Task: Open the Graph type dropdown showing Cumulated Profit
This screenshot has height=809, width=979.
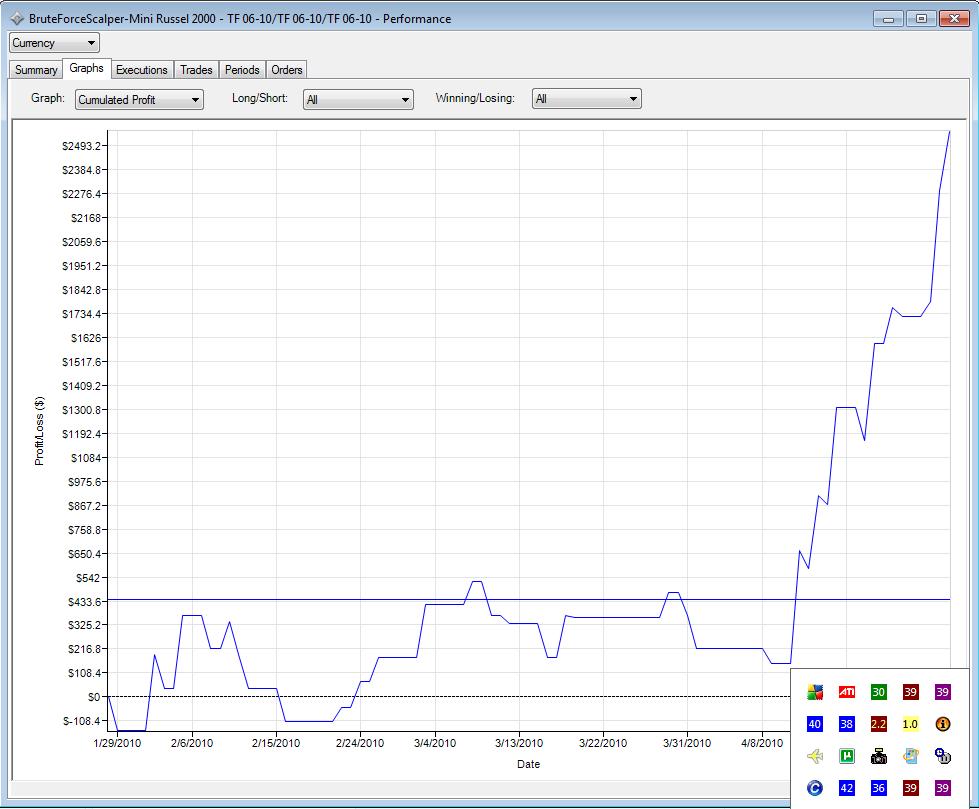Action: click(x=139, y=99)
